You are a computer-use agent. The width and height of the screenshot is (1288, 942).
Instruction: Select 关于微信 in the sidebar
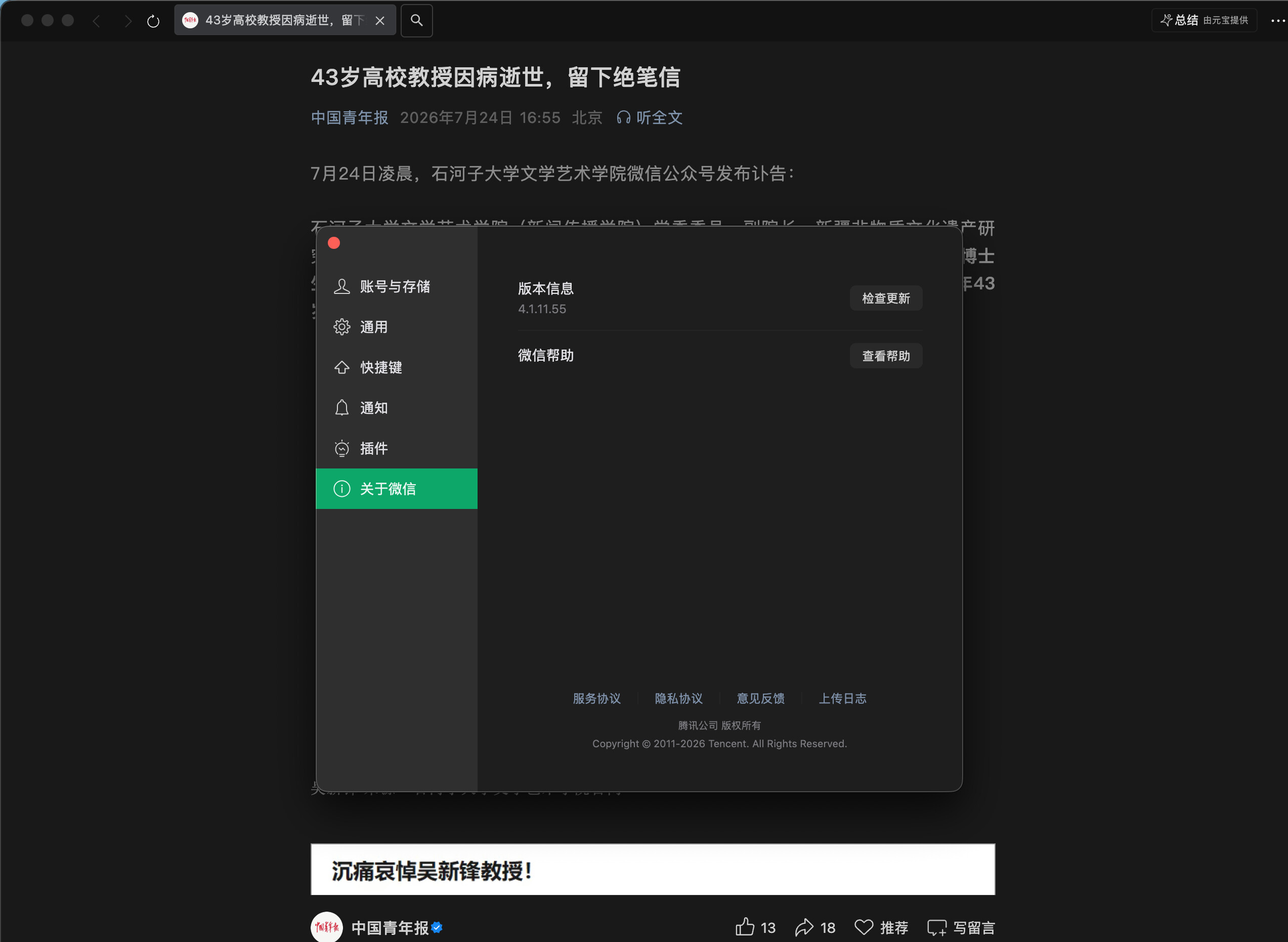tap(396, 489)
